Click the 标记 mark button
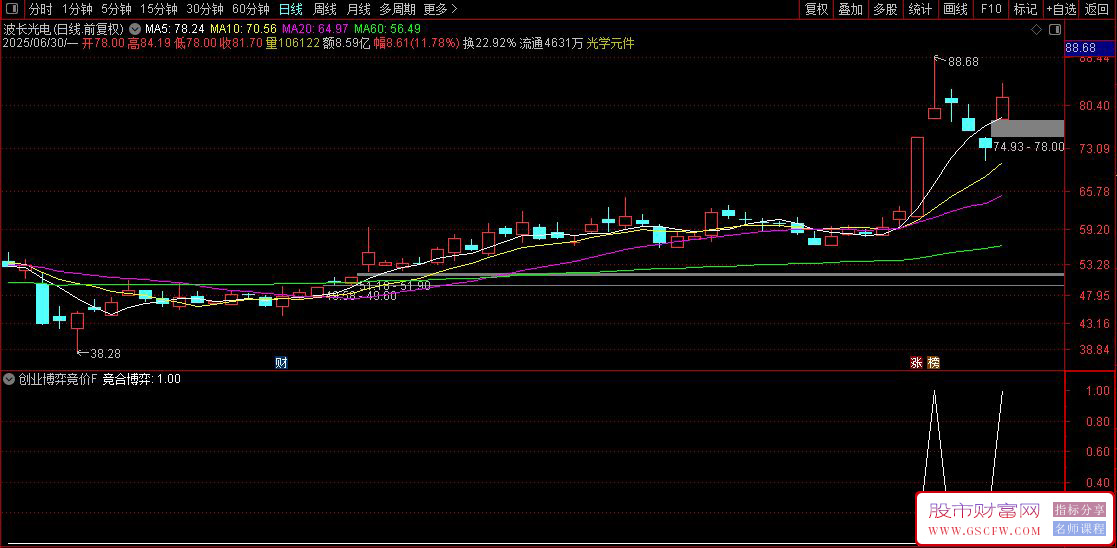This screenshot has width=1117, height=548. click(x=1025, y=9)
